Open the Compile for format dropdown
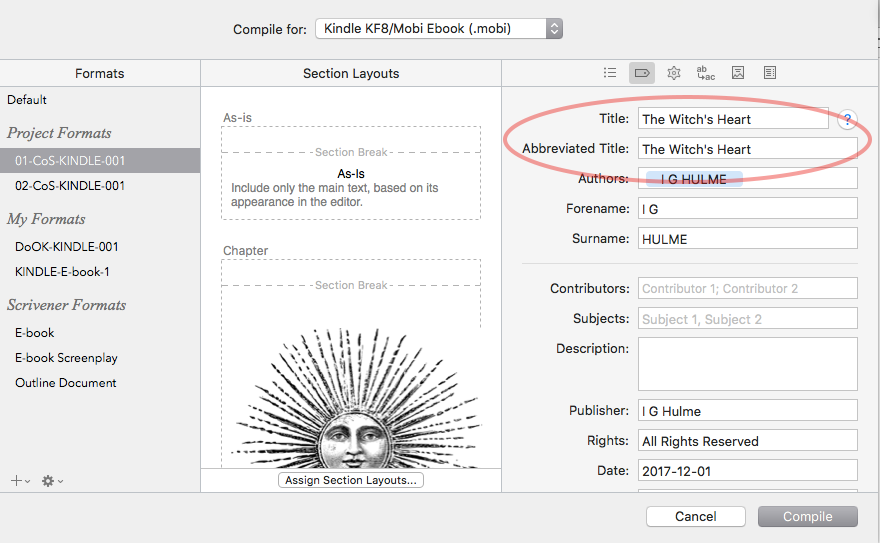The height and width of the screenshot is (543, 880). point(439,29)
